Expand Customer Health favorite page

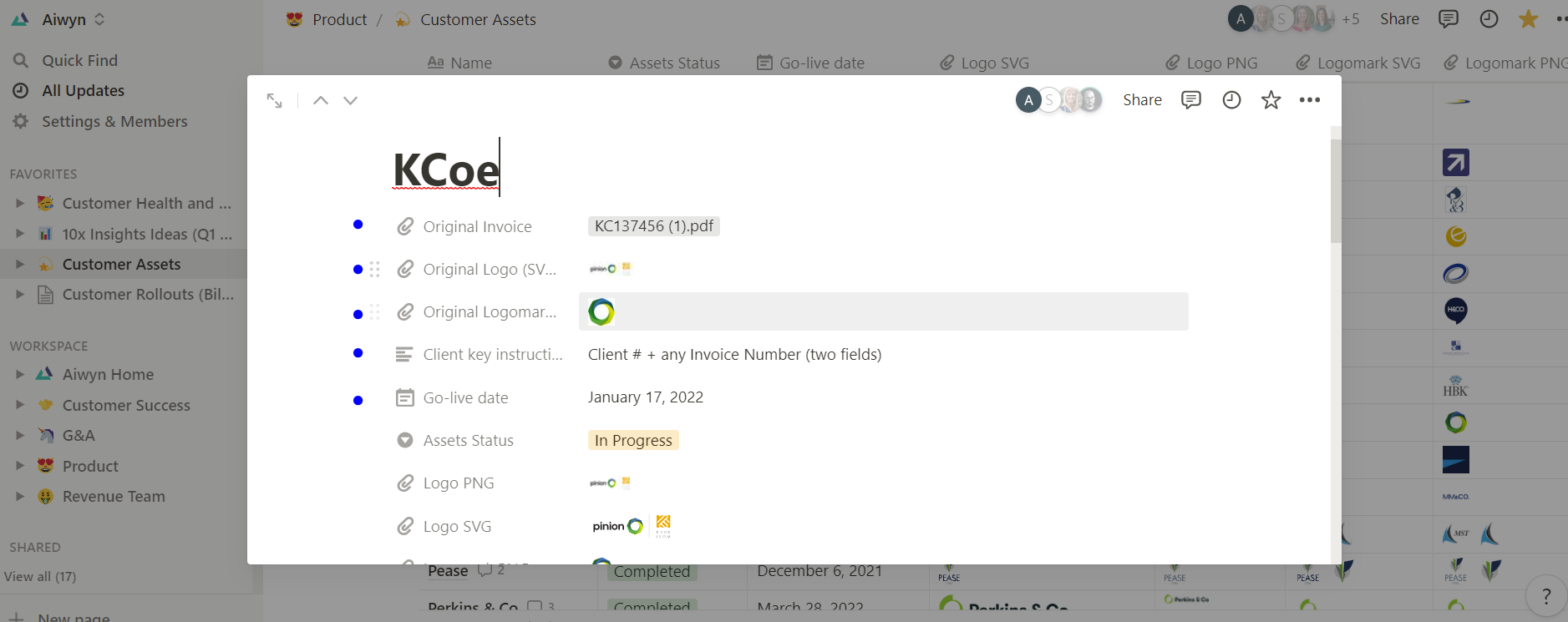20,203
